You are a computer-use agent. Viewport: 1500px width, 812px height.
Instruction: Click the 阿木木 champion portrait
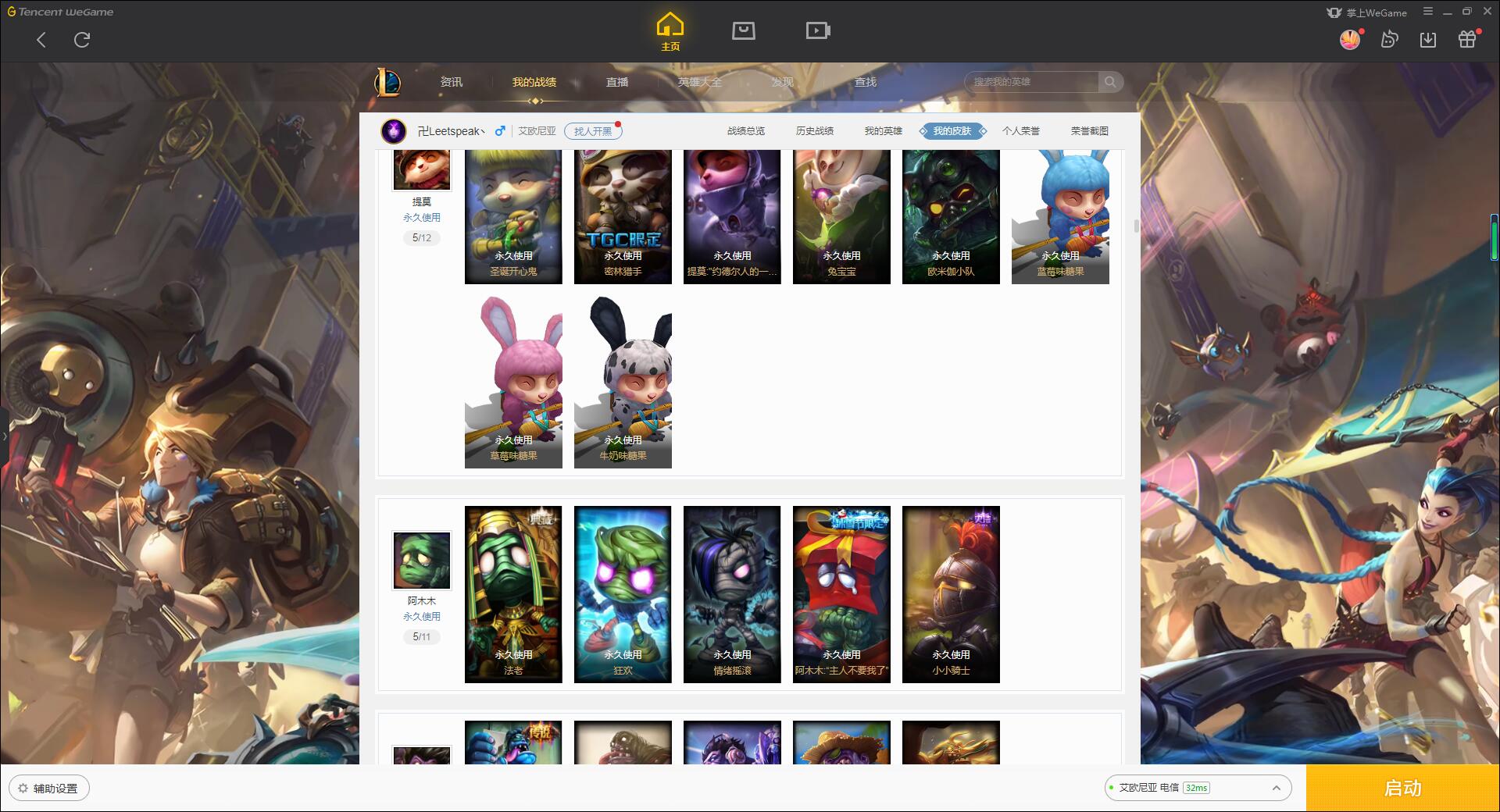point(422,561)
